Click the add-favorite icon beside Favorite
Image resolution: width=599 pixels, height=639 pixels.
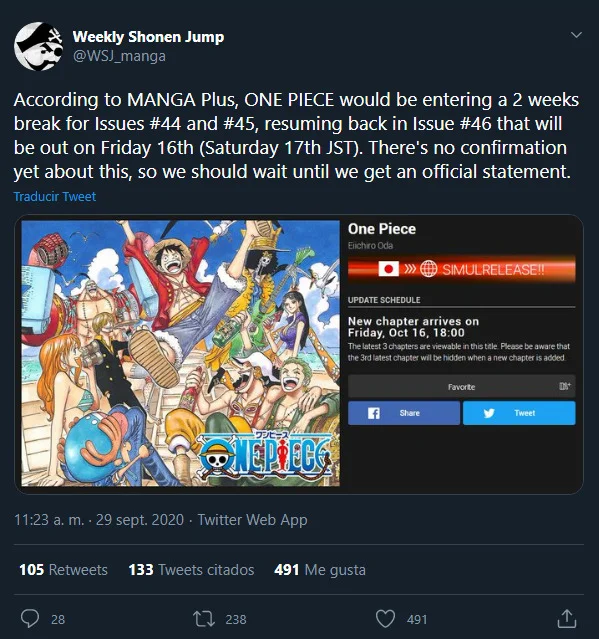(565, 386)
